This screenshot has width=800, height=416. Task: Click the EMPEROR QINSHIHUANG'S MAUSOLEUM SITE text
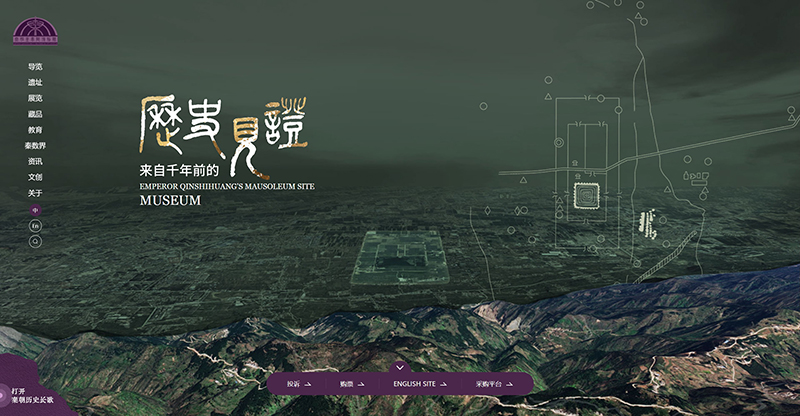point(227,187)
